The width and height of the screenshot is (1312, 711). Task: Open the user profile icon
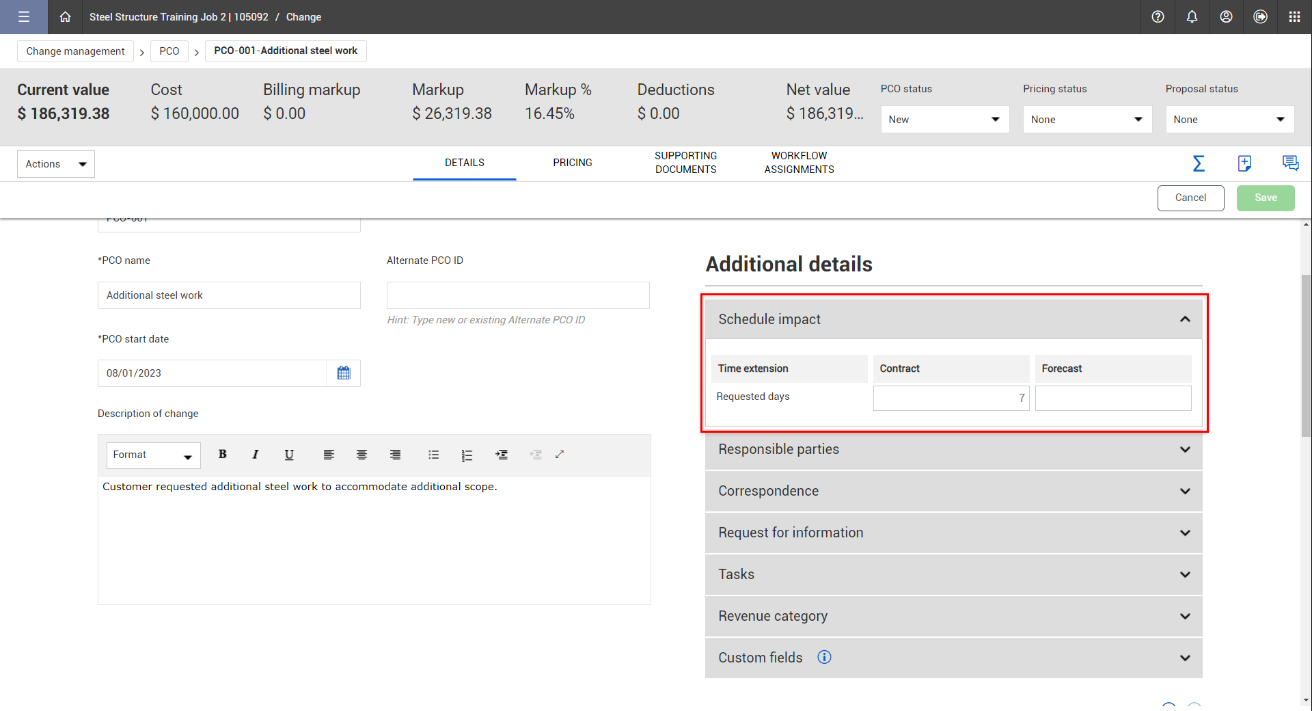(x=1226, y=17)
